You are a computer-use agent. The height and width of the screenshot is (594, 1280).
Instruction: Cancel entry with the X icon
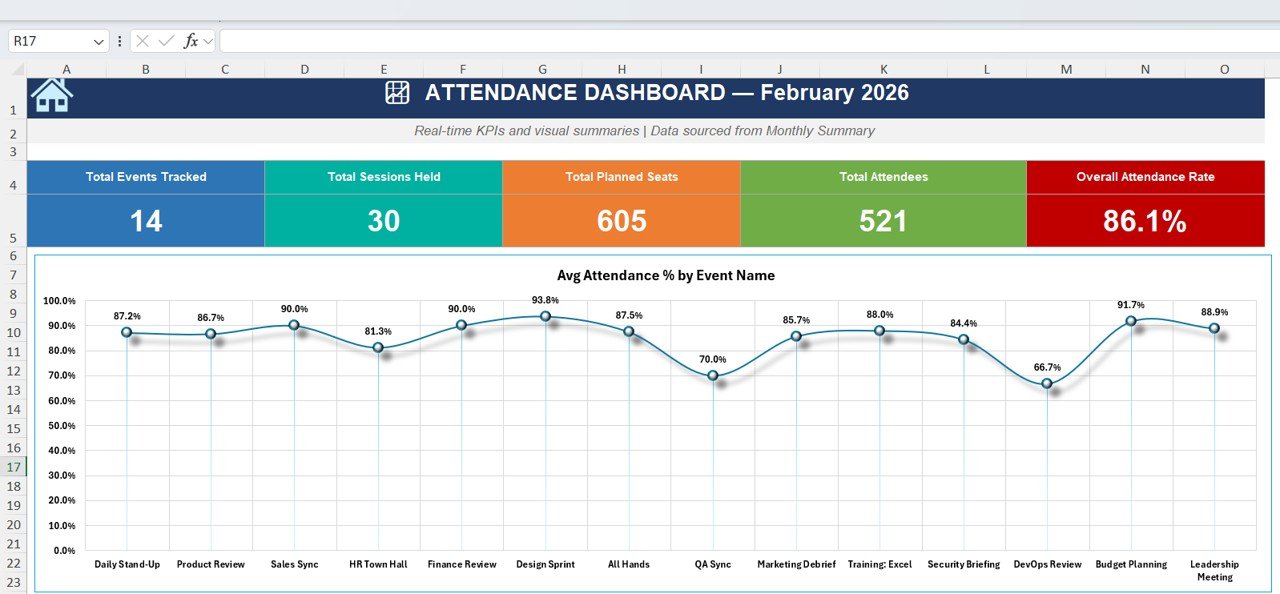[143, 41]
